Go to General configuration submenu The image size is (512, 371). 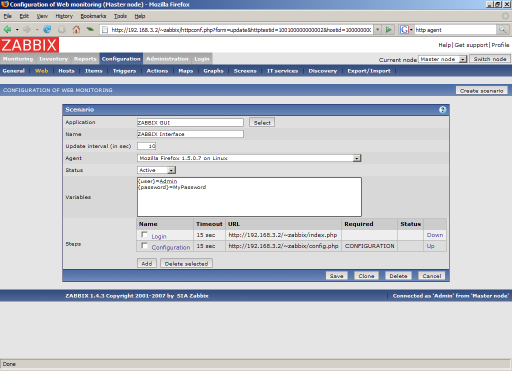(x=14, y=71)
